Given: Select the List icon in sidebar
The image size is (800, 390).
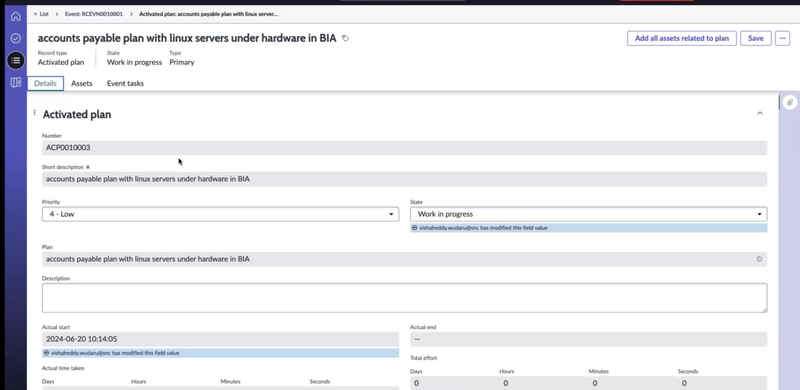Looking at the screenshot, I should click(16, 60).
